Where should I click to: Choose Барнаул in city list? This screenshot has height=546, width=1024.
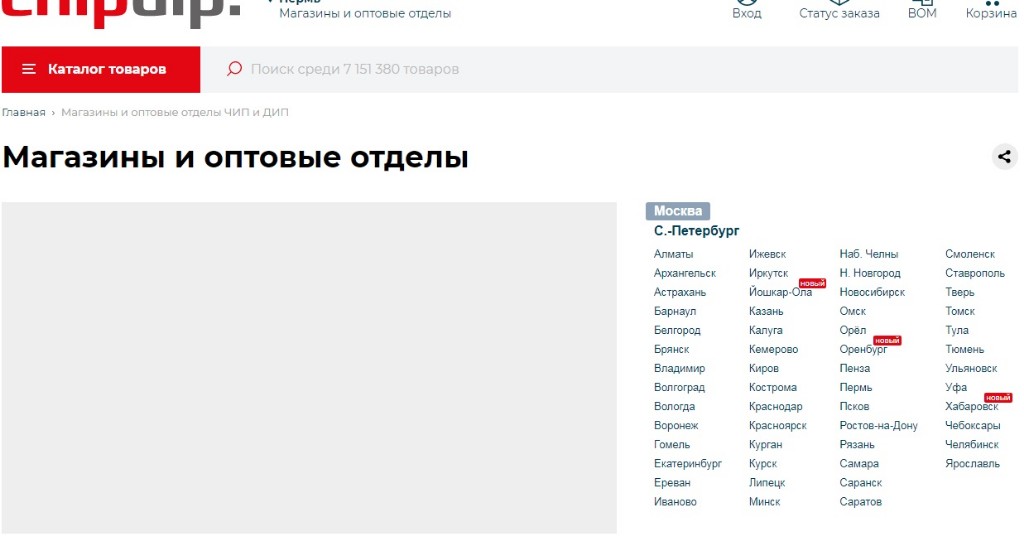tap(675, 311)
